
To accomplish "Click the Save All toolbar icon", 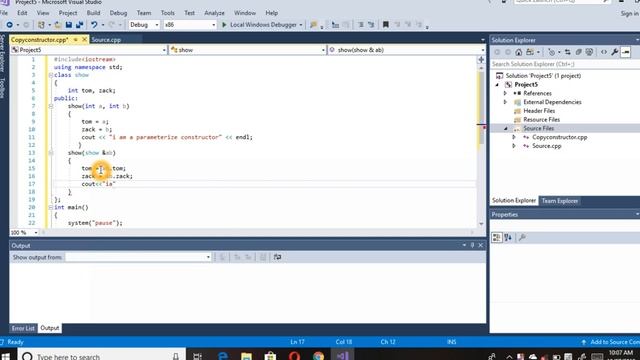I will [80, 25].
